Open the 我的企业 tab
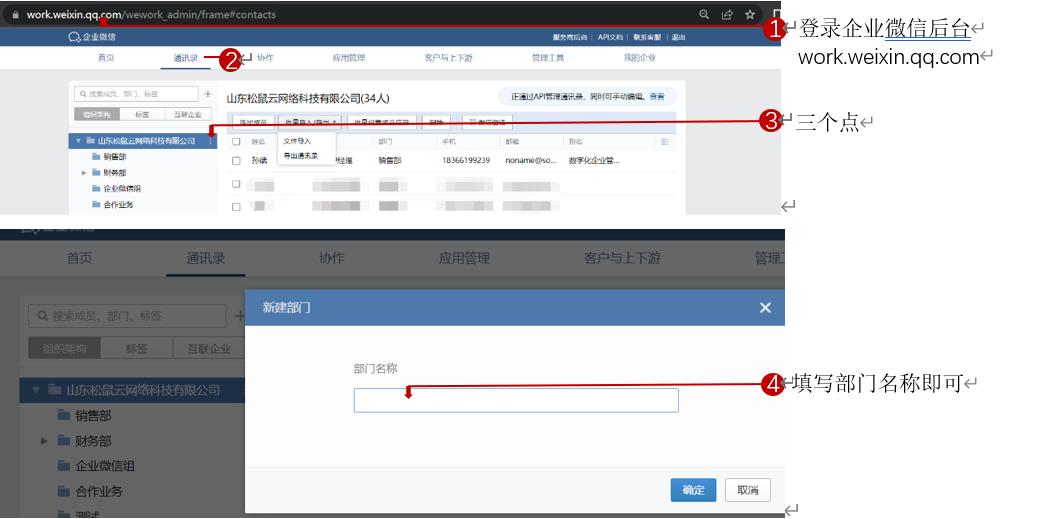The height and width of the screenshot is (519, 1042). [639, 58]
